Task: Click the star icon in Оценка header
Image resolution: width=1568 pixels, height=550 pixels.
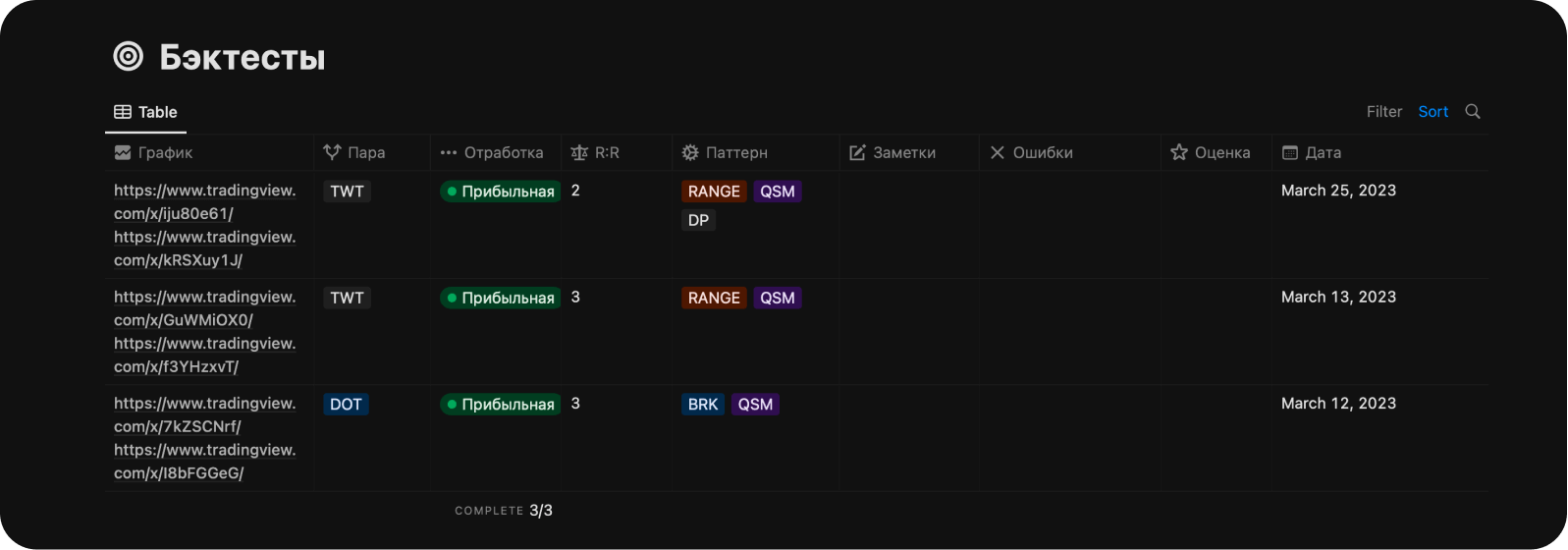Action: click(1179, 153)
